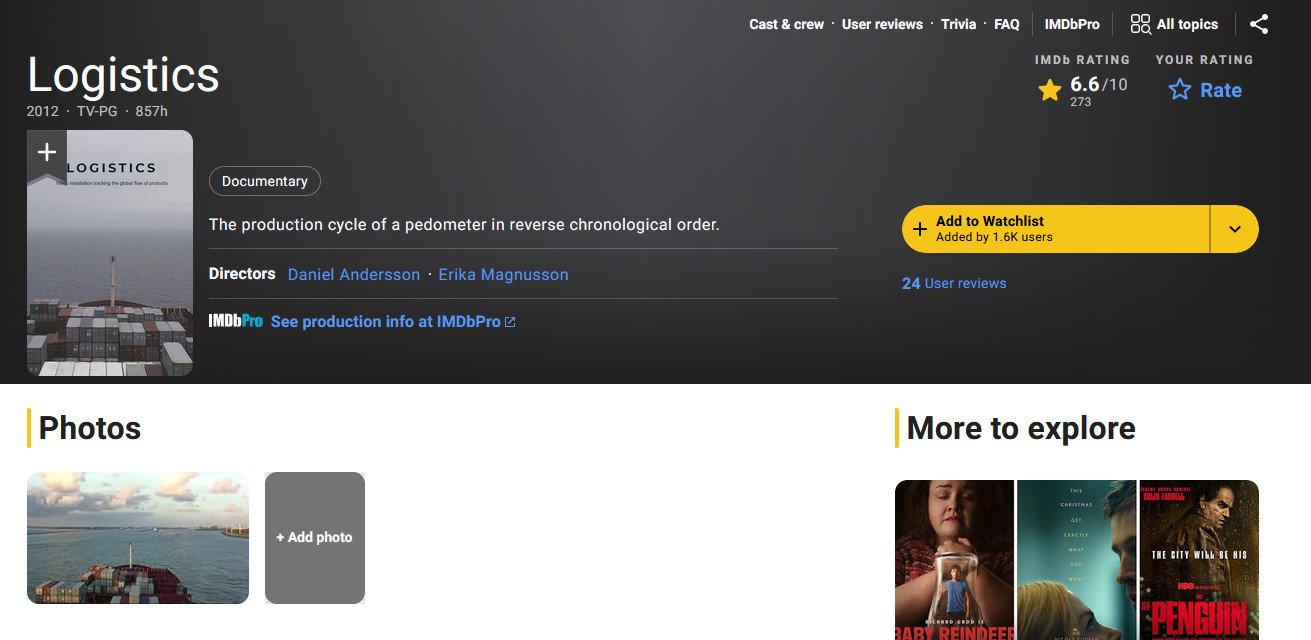Add Logistics to Watchlist
Viewport: 1311px width, 640px height.
coord(1055,229)
